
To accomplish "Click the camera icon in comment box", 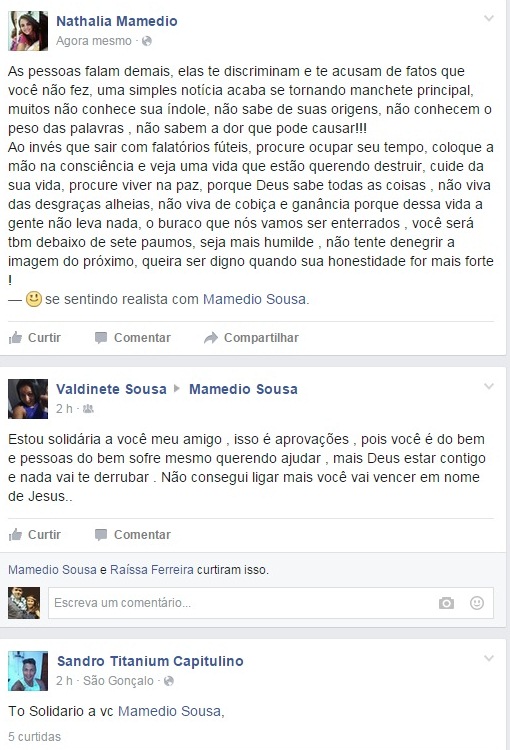I will click(x=446, y=603).
